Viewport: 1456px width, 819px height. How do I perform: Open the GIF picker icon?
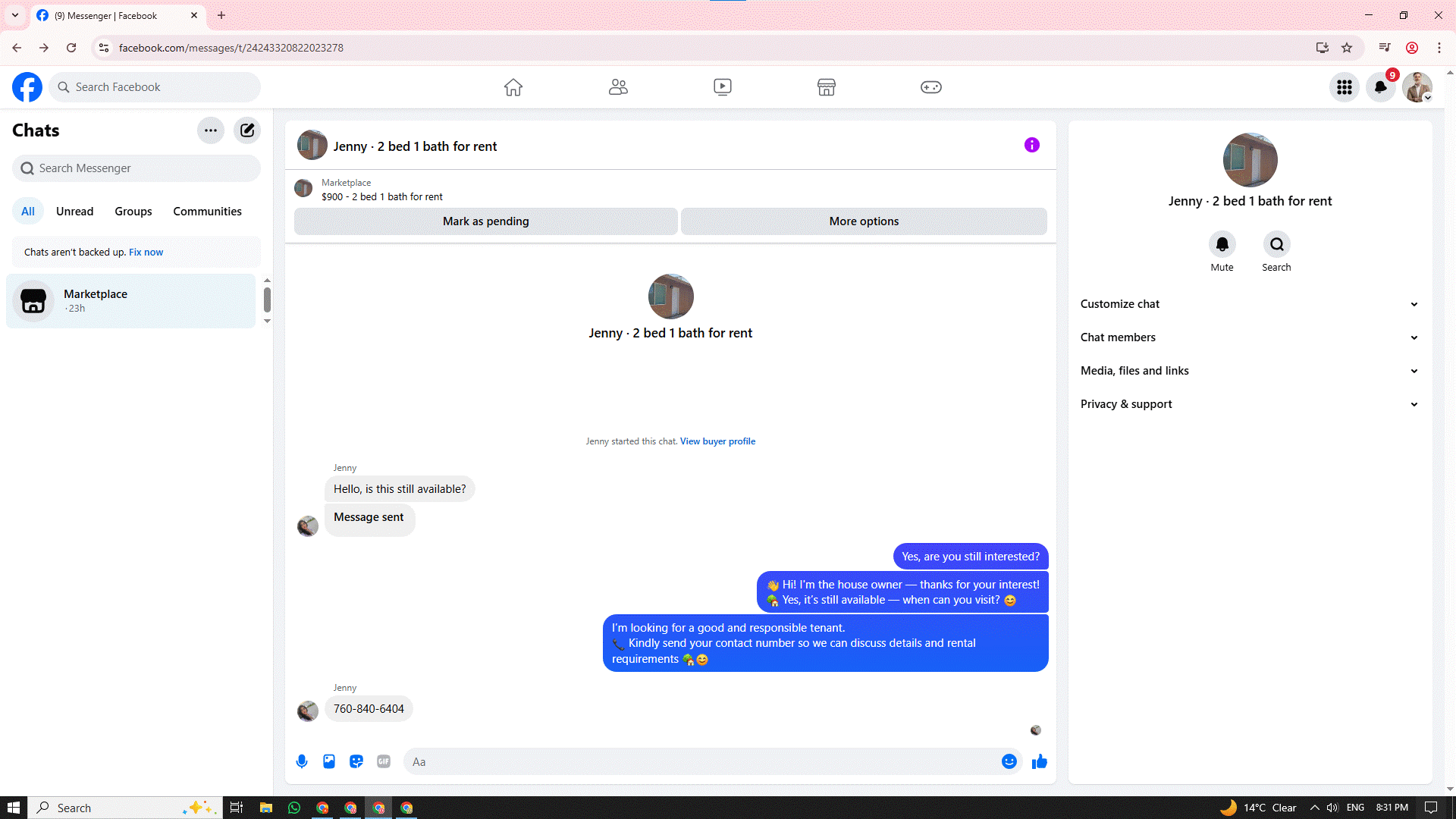point(384,761)
